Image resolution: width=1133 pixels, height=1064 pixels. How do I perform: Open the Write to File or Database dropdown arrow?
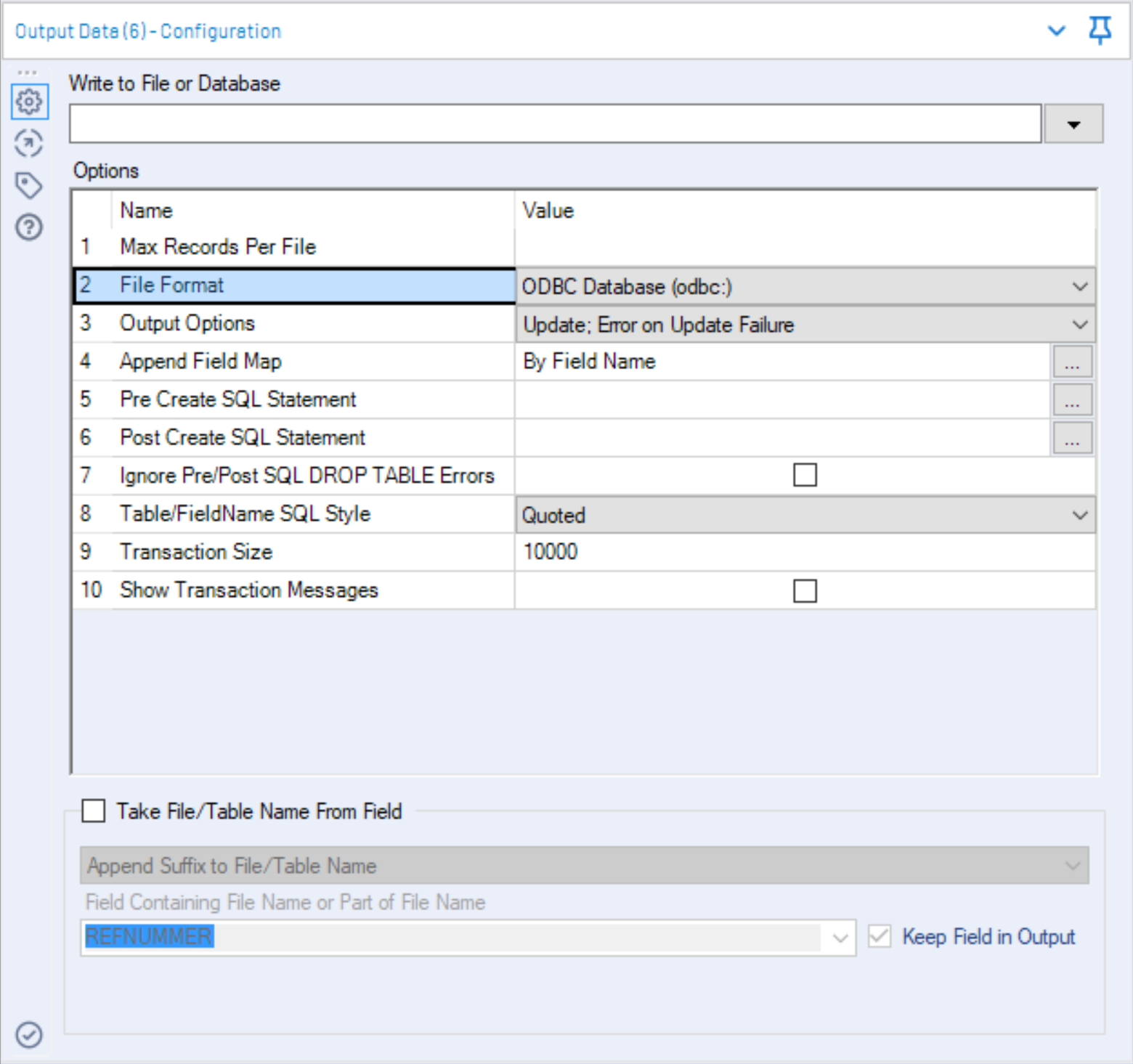(1073, 124)
